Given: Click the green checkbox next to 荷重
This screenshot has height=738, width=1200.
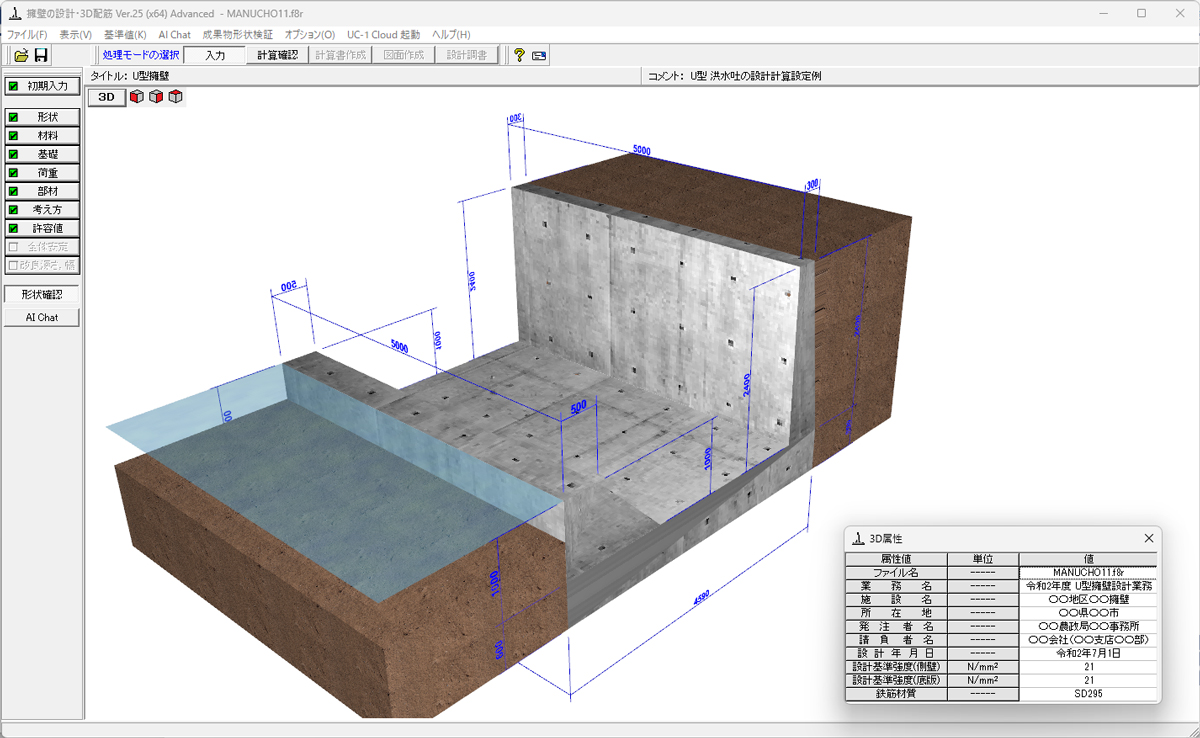Looking at the screenshot, I should (14, 173).
